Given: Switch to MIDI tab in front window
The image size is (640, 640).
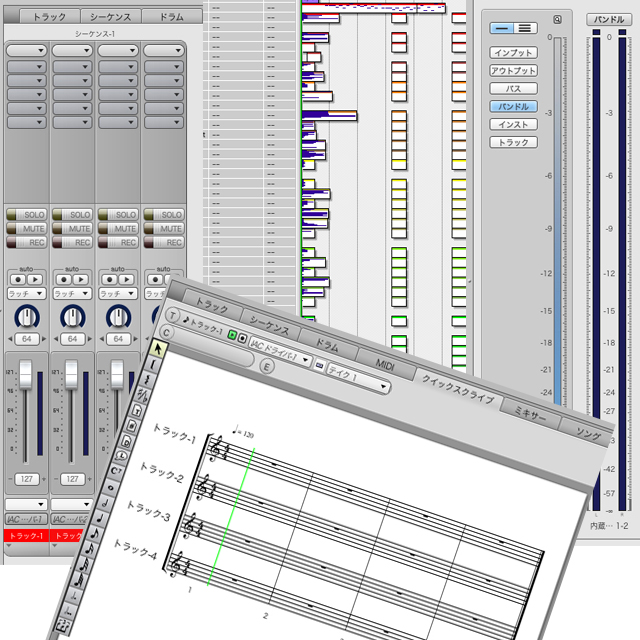Looking at the screenshot, I should tap(385, 364).
